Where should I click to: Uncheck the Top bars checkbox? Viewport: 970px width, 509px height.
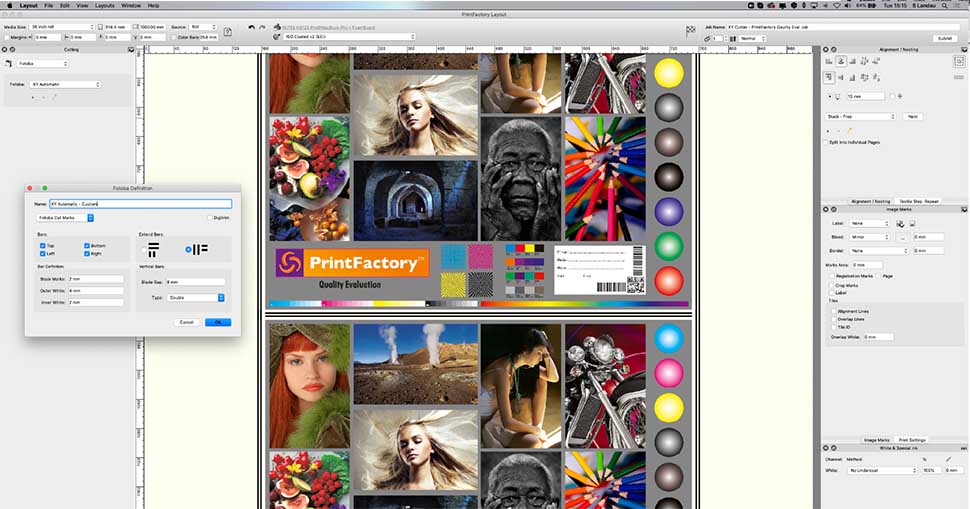(42, 245)
